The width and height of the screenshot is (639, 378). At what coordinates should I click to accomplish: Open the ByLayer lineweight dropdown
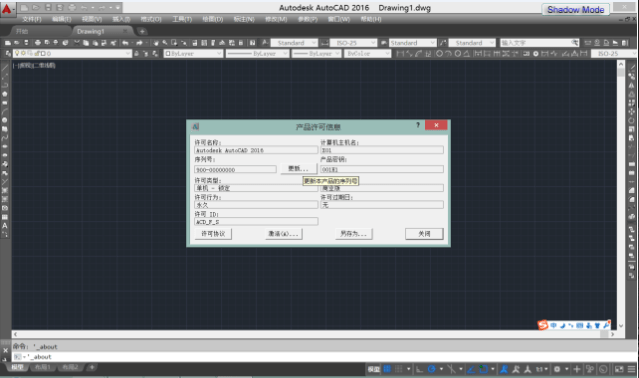coord(316,53)
